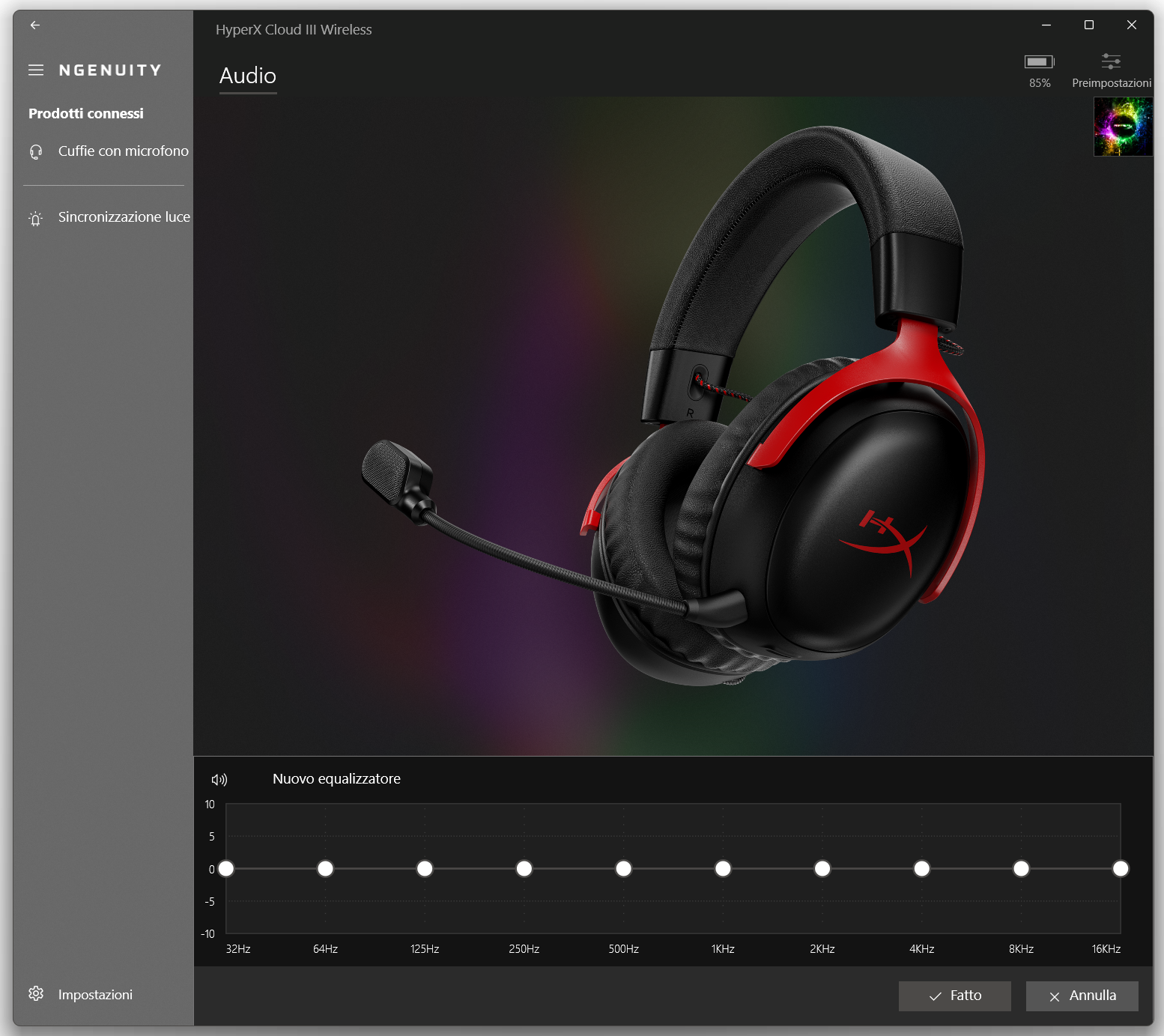The height and width of the screenshot is (1036, 1164).
Task: Click the 1KHz equalizer slider handle
Action: click(x=723, y=869)
